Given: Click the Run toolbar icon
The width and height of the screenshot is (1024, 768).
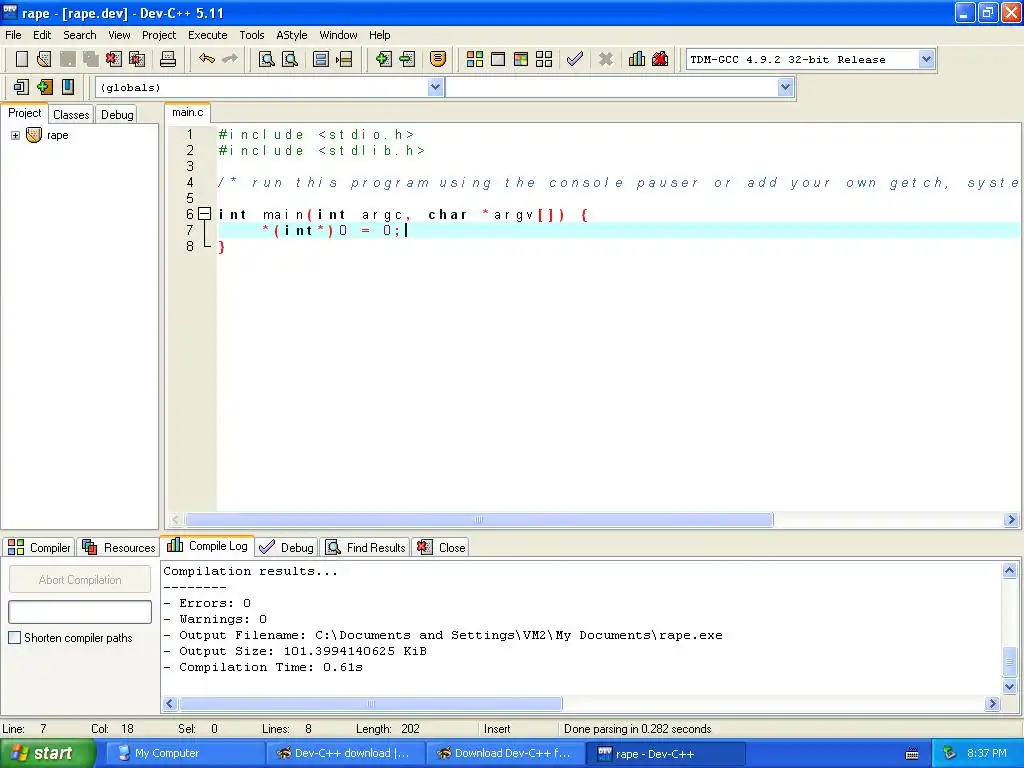Looking at the screenshot, I should (x=498, y=59).
